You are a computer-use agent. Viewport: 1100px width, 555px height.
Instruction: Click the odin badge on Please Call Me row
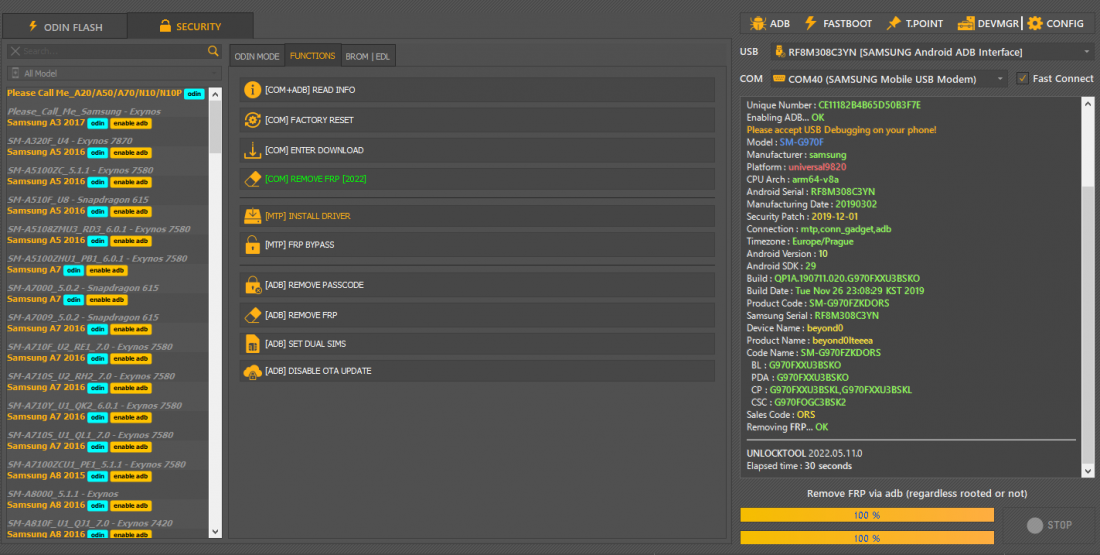(x=194, y=93)
